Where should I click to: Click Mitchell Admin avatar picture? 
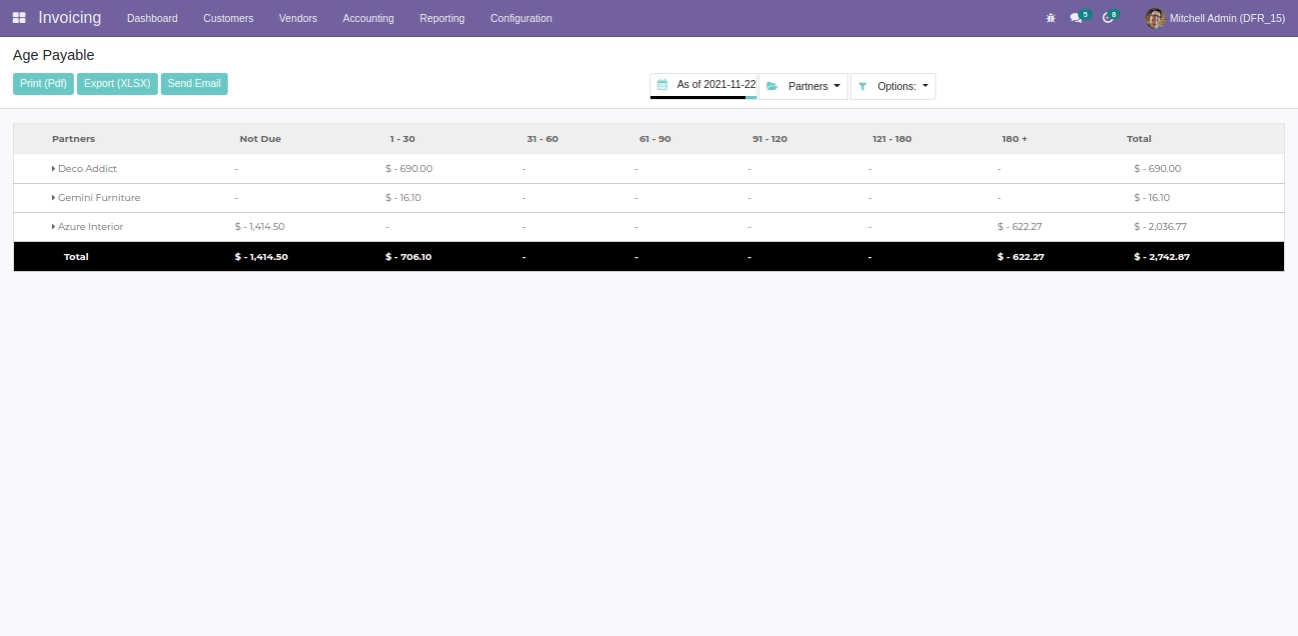pos(1155,18)
